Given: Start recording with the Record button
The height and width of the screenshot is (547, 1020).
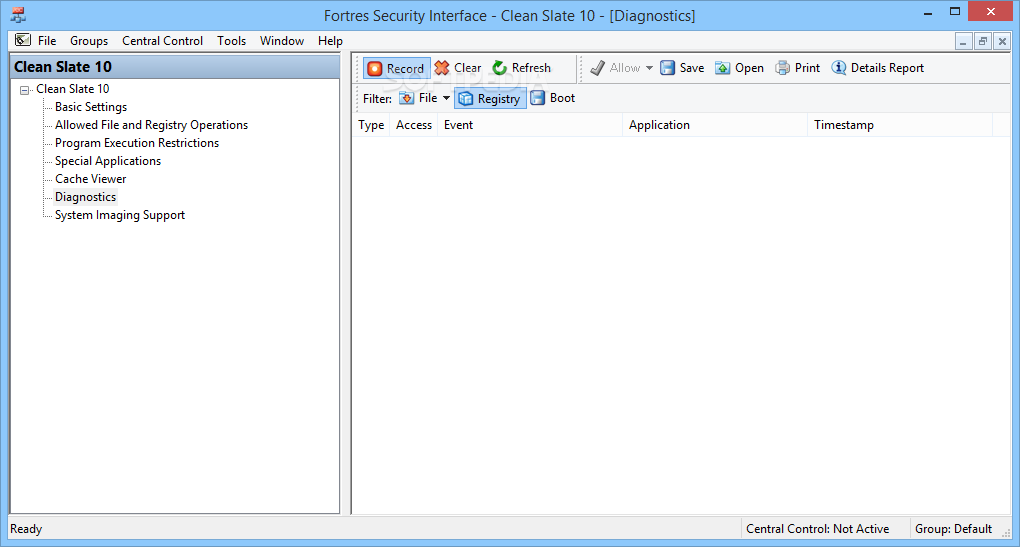Looking at the screenshot, I should [396, 68].
